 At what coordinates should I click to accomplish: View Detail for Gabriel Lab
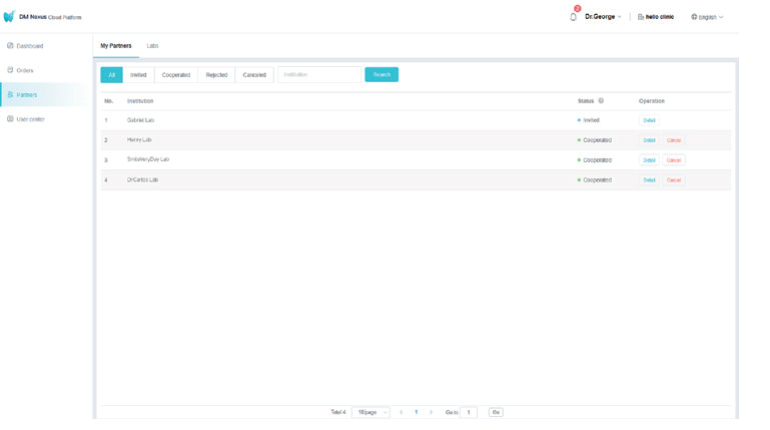coord(649,120)
